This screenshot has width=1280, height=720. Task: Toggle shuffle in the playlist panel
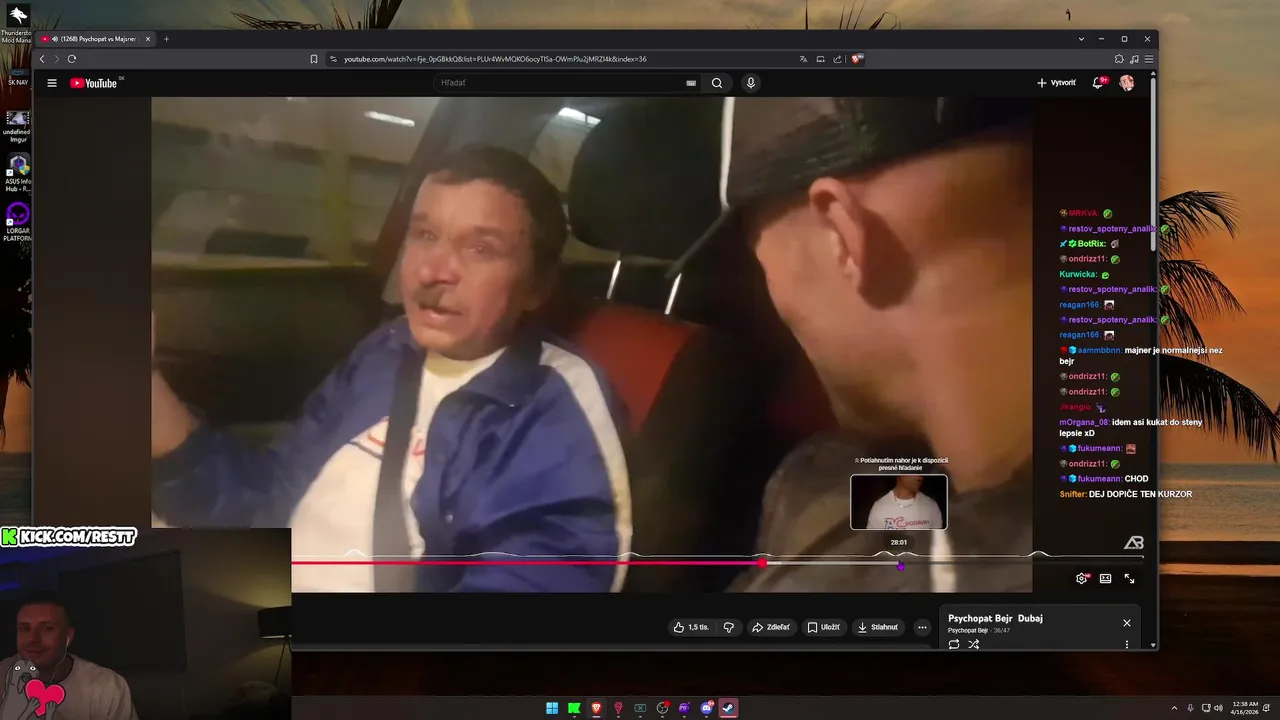click(x=974, y=644)
